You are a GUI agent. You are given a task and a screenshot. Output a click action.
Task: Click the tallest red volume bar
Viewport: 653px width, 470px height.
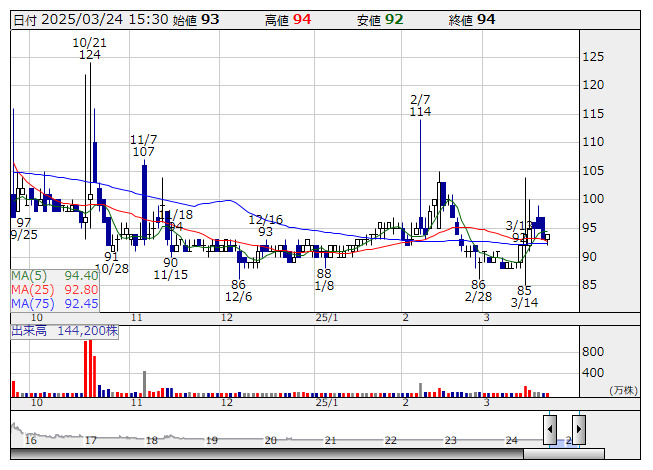pos(85,368)
